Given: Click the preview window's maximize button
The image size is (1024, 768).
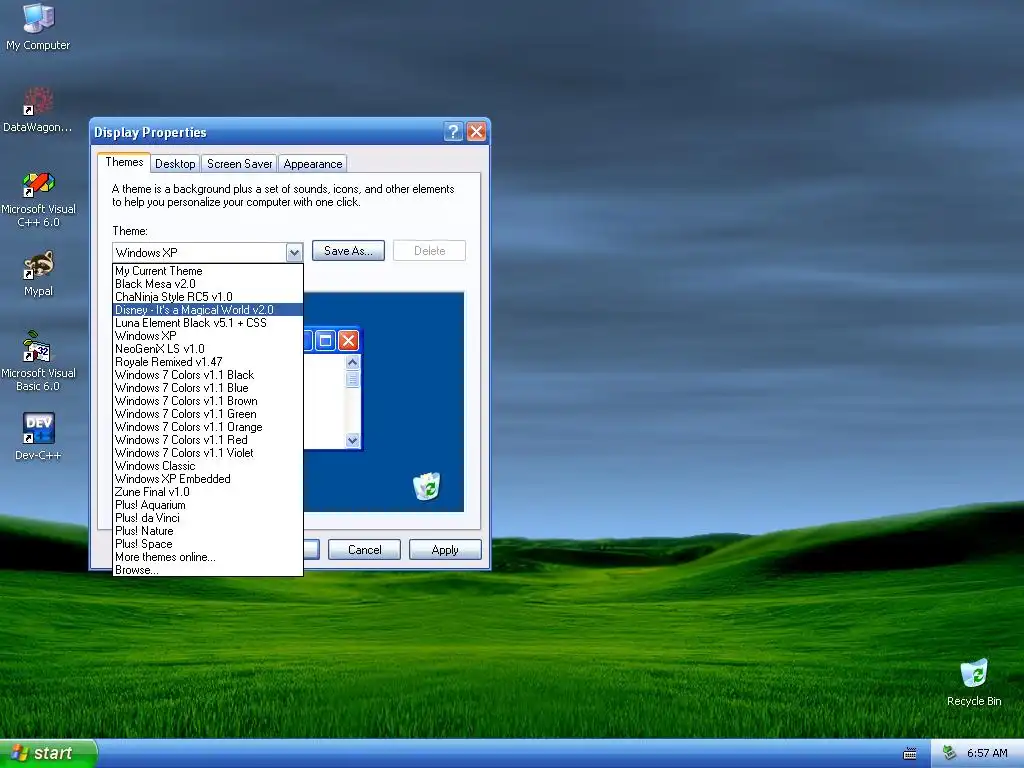Looking at the screenshot, I should pos(326,340).
